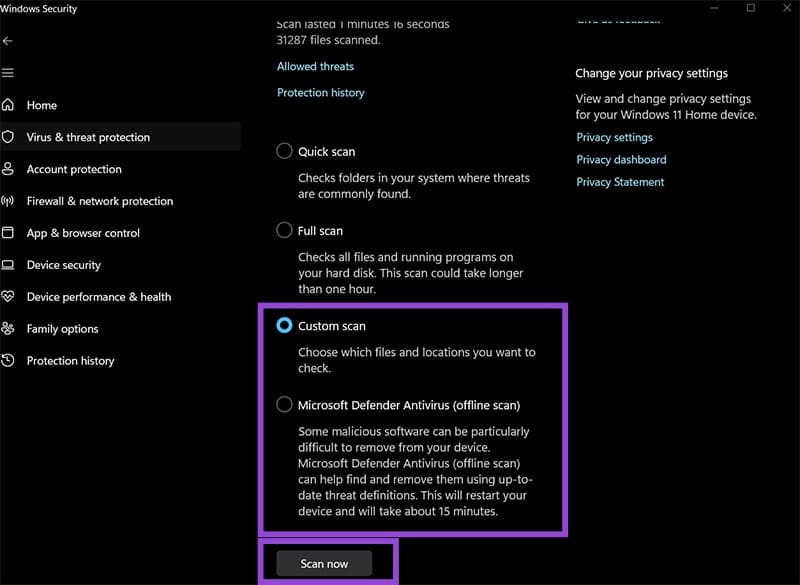The width and height of the screenshot is (800, 585).
Task: Open the Allowed threats link
Action: [x=315, y=67]
